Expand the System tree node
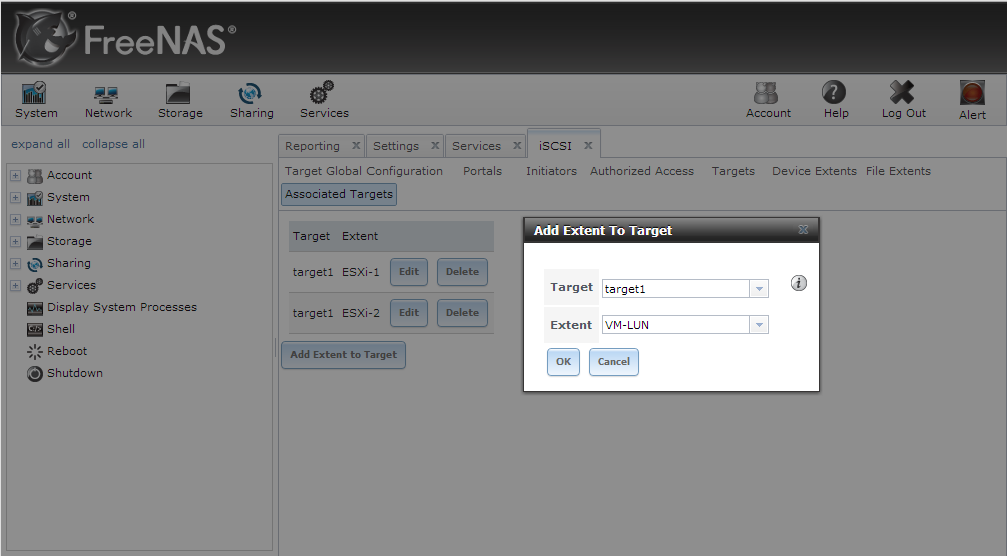Image resolution: width=1007 pixels, height=556 pixels. pyautogui.click(x=15, y=197)
